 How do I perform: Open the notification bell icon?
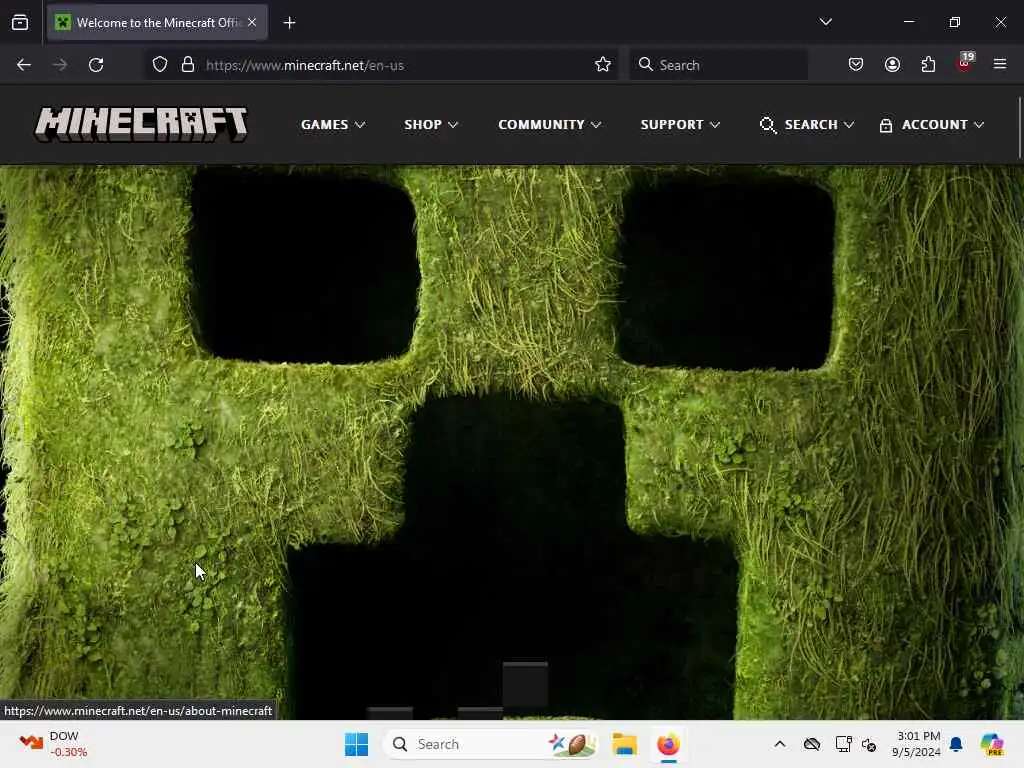click(956, 744)
